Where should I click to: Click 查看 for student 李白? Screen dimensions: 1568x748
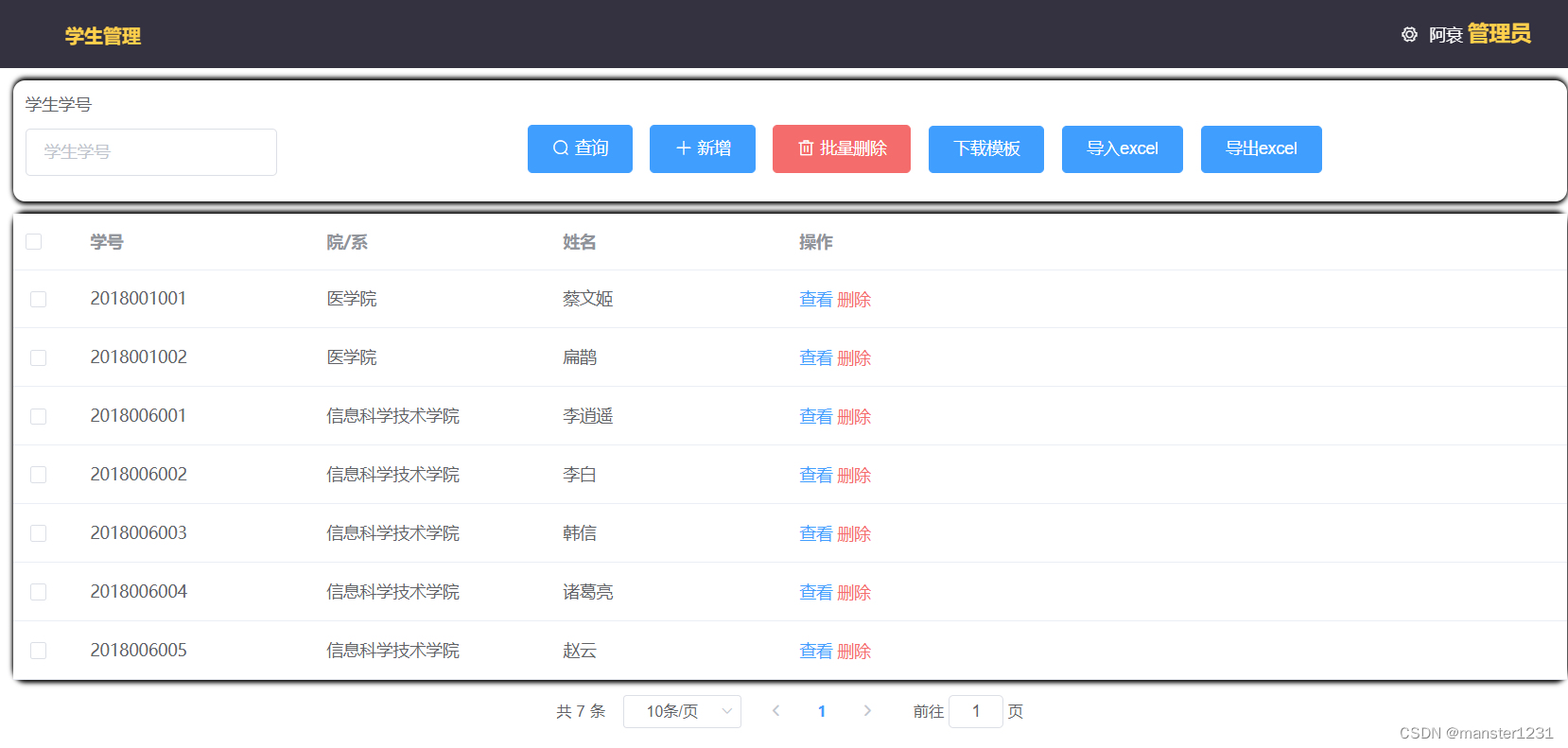tap(816, 476)
